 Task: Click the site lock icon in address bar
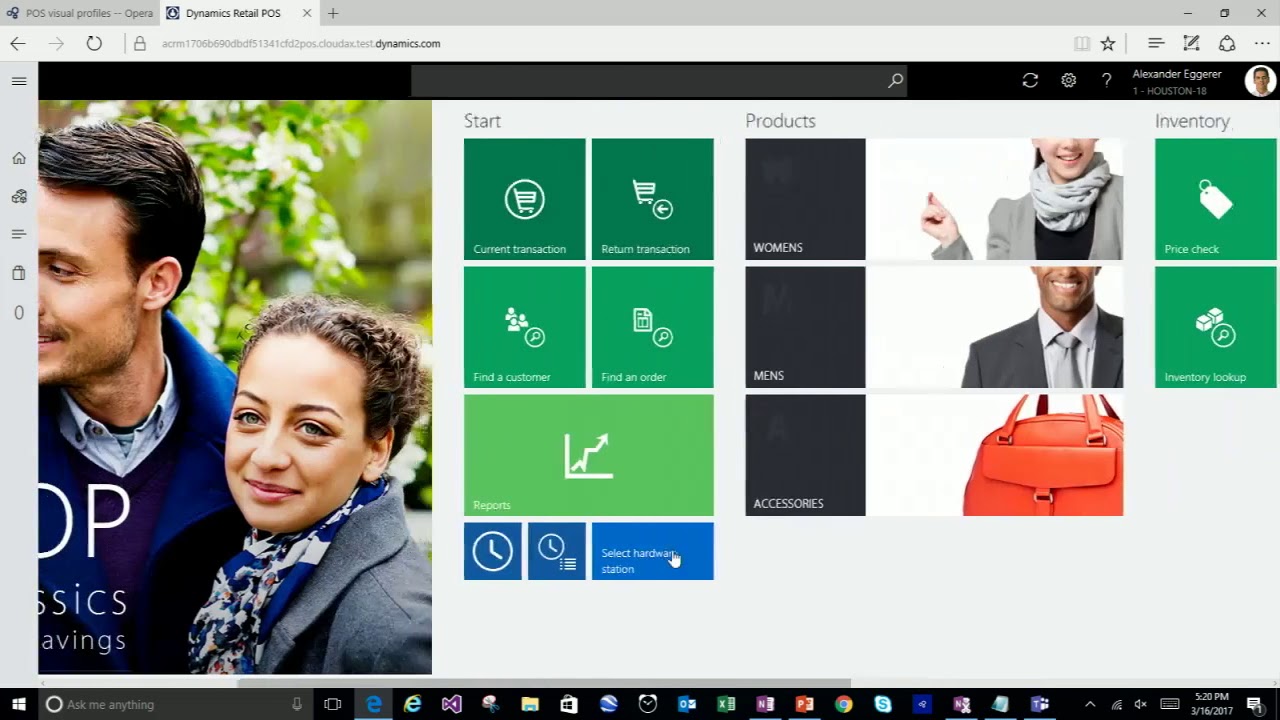coord(140,44)
